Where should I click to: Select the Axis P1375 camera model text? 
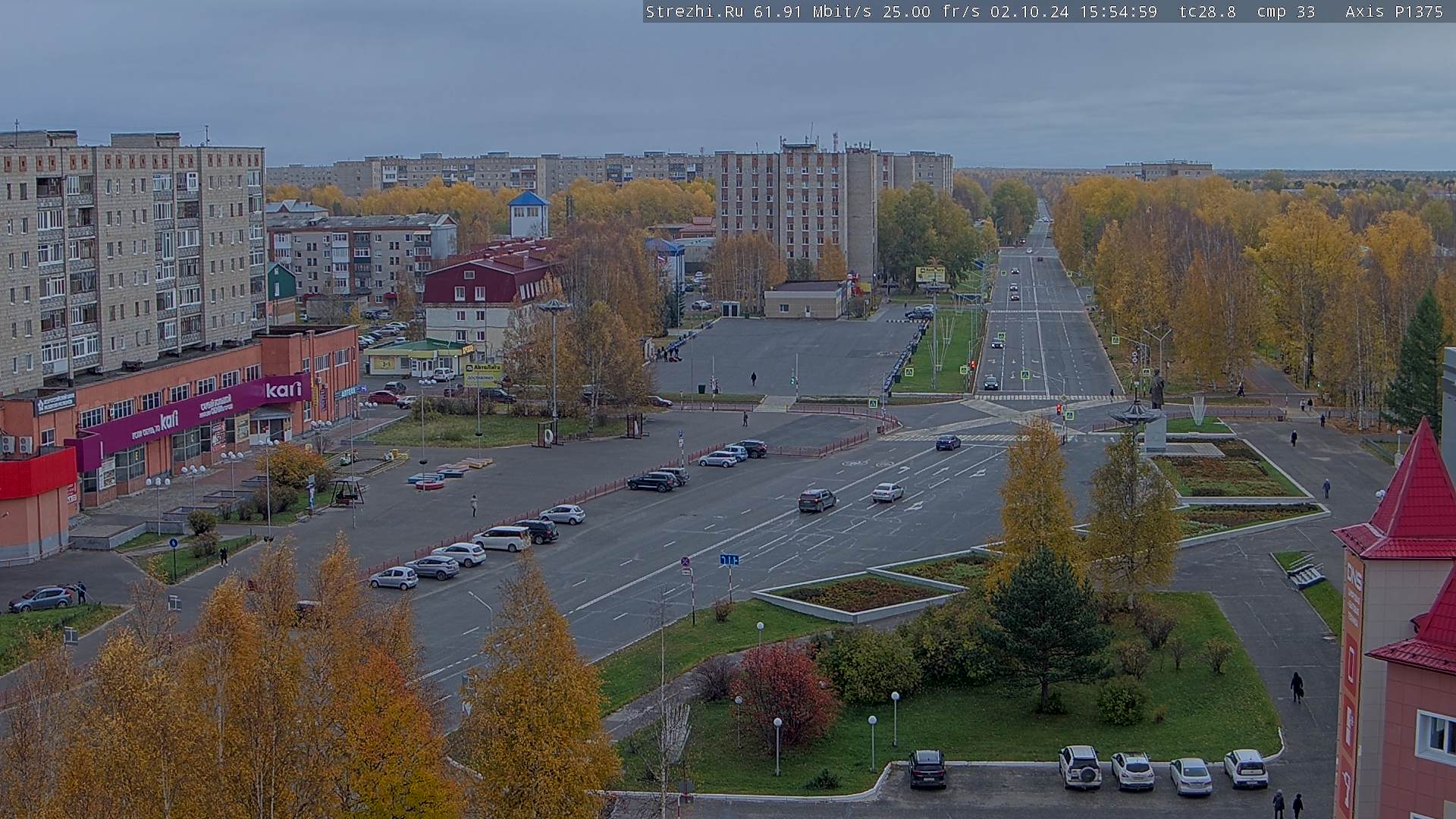(1394, 11)
